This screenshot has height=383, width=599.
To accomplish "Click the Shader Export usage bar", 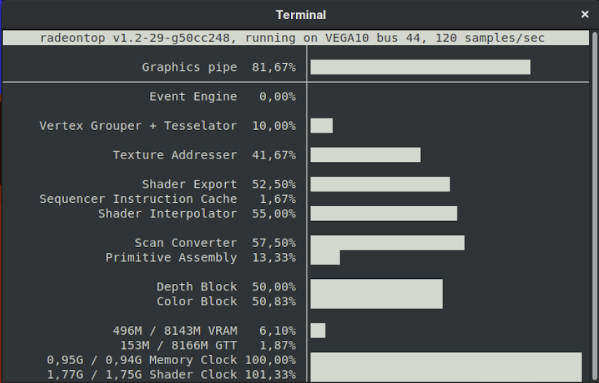I will point(380,184).
